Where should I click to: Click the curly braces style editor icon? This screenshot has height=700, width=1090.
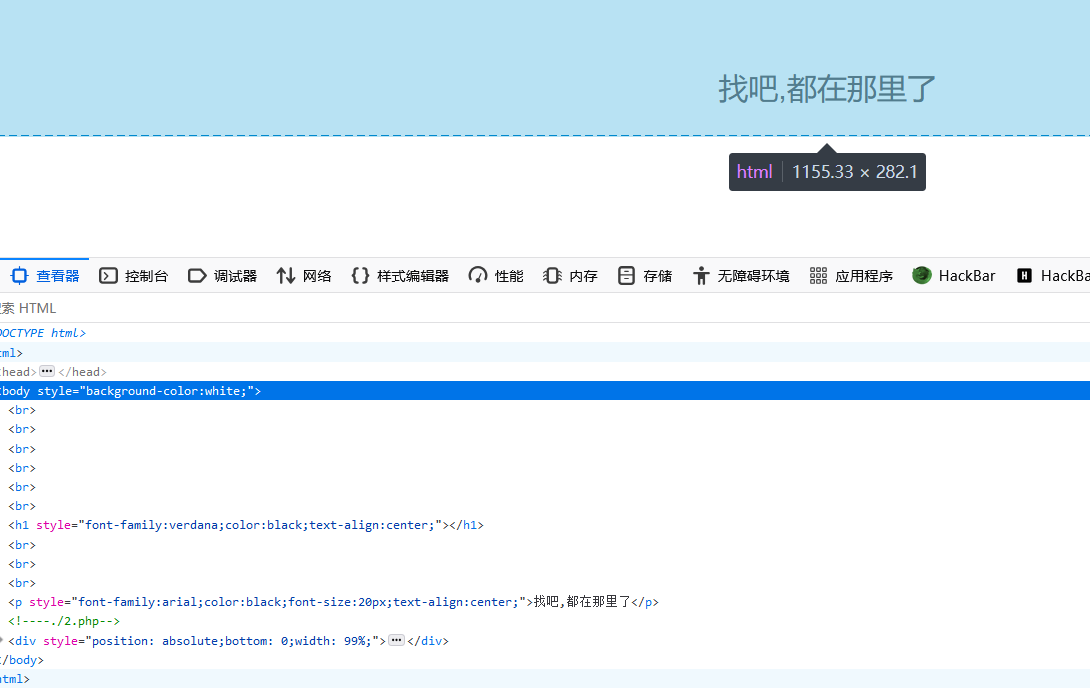[x=360, y=276]
